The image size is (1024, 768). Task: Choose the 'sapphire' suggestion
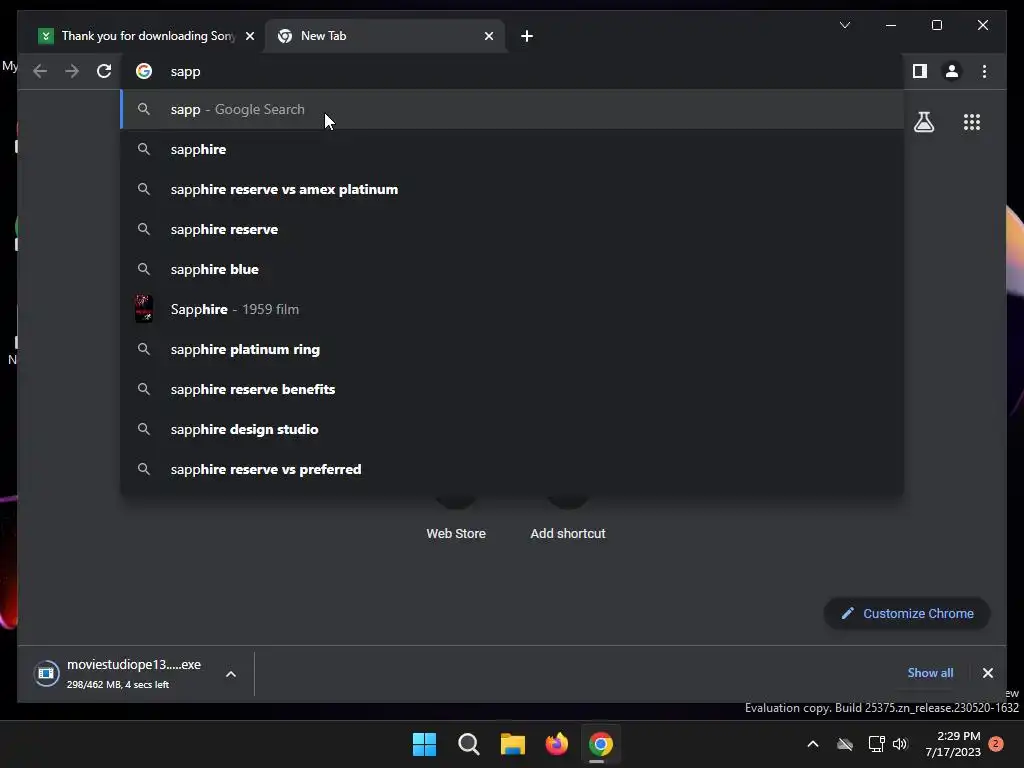pyautogui.click(x=512, y=149)
